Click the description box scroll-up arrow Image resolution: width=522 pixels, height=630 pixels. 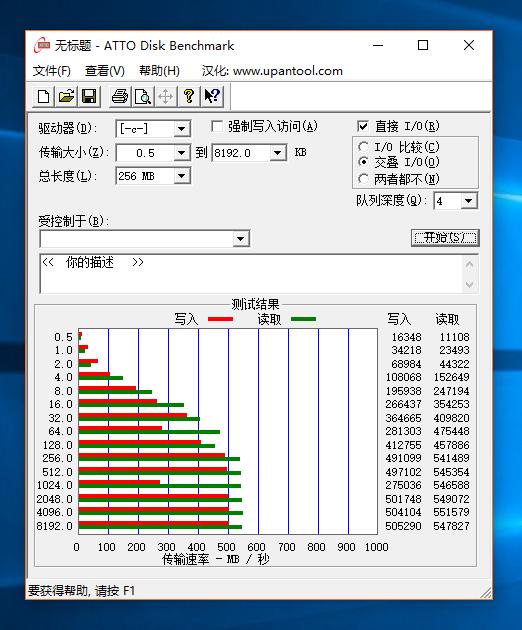[x=469, y=264]
